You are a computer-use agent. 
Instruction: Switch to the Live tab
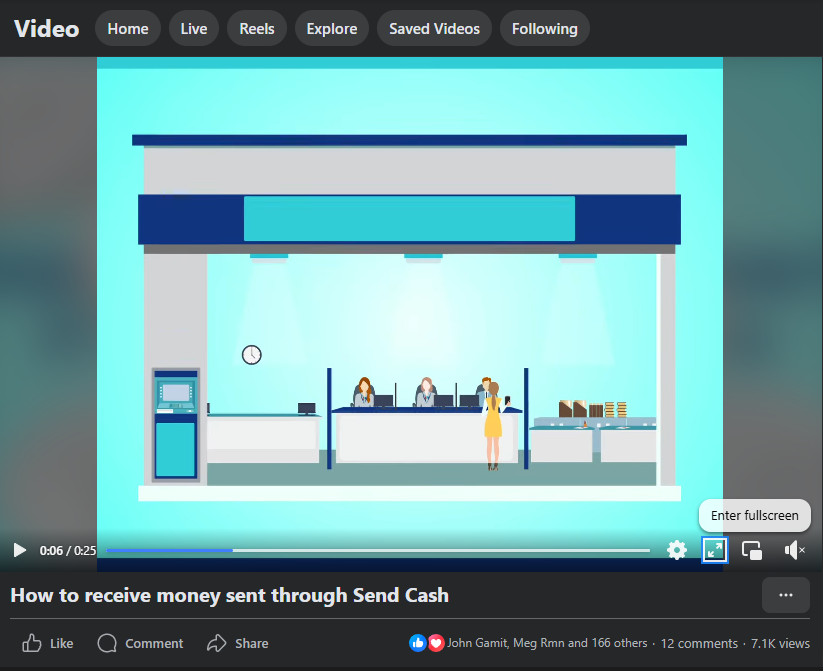194,28
